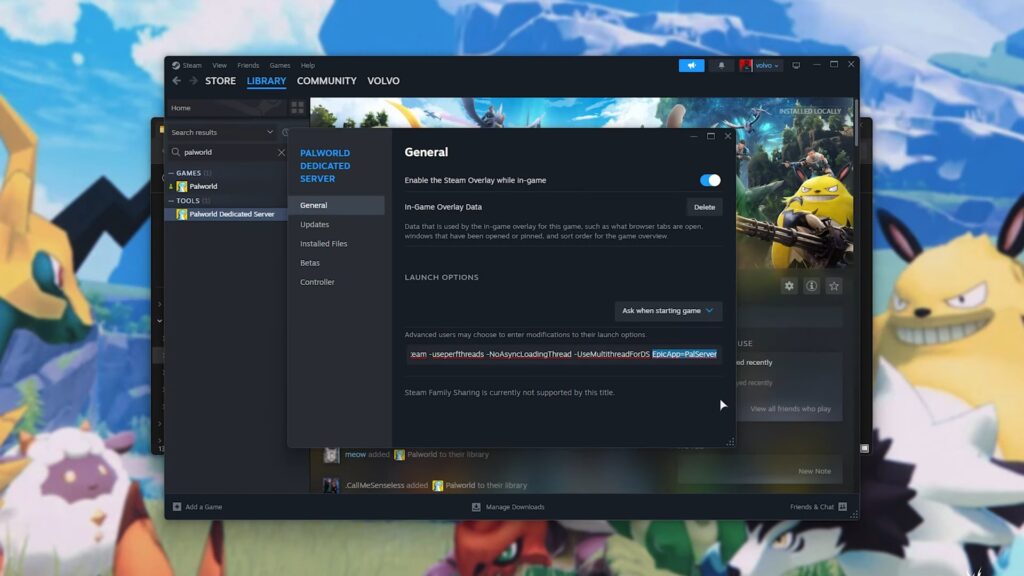Open the Friends menu
This screenshot has height=576, width=1024.
248,65
